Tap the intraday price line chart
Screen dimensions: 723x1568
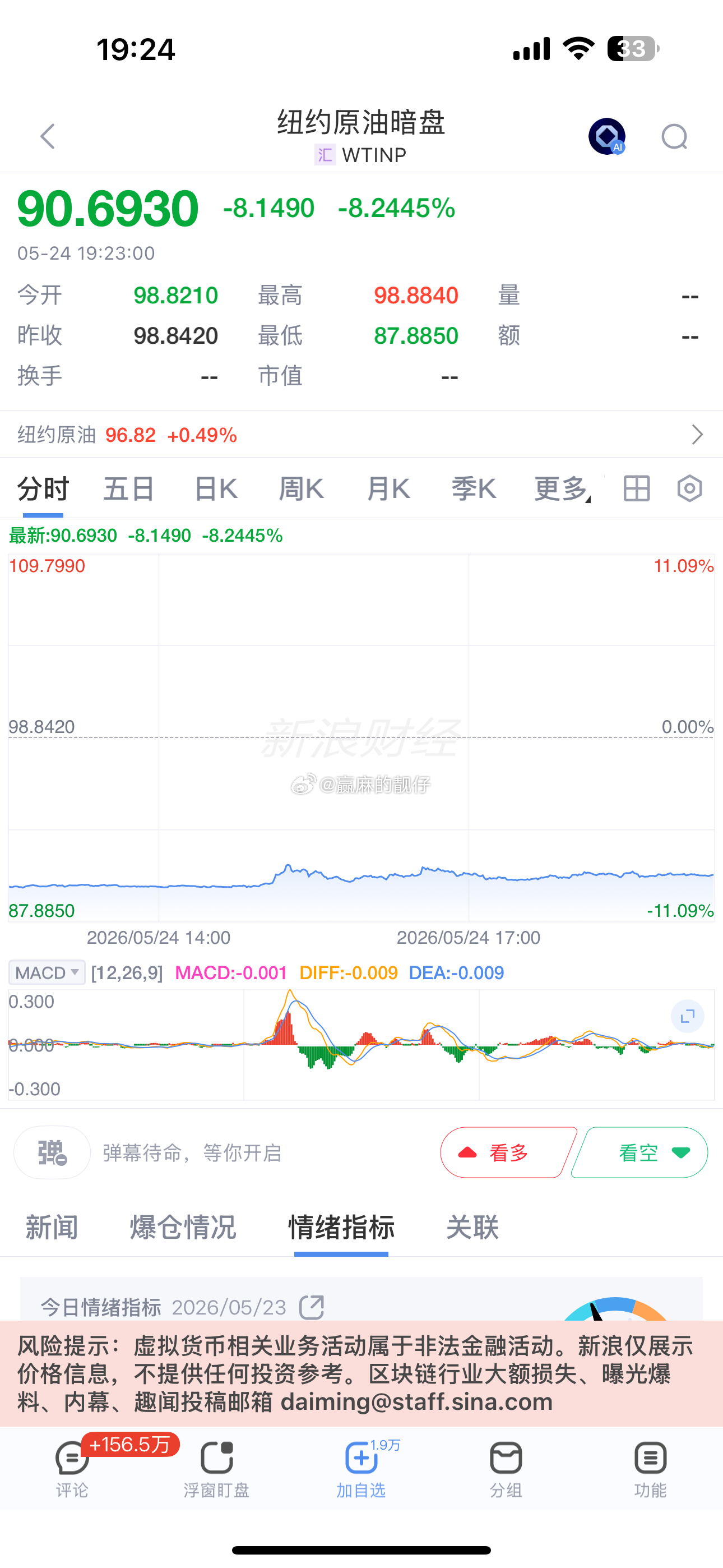361,738
